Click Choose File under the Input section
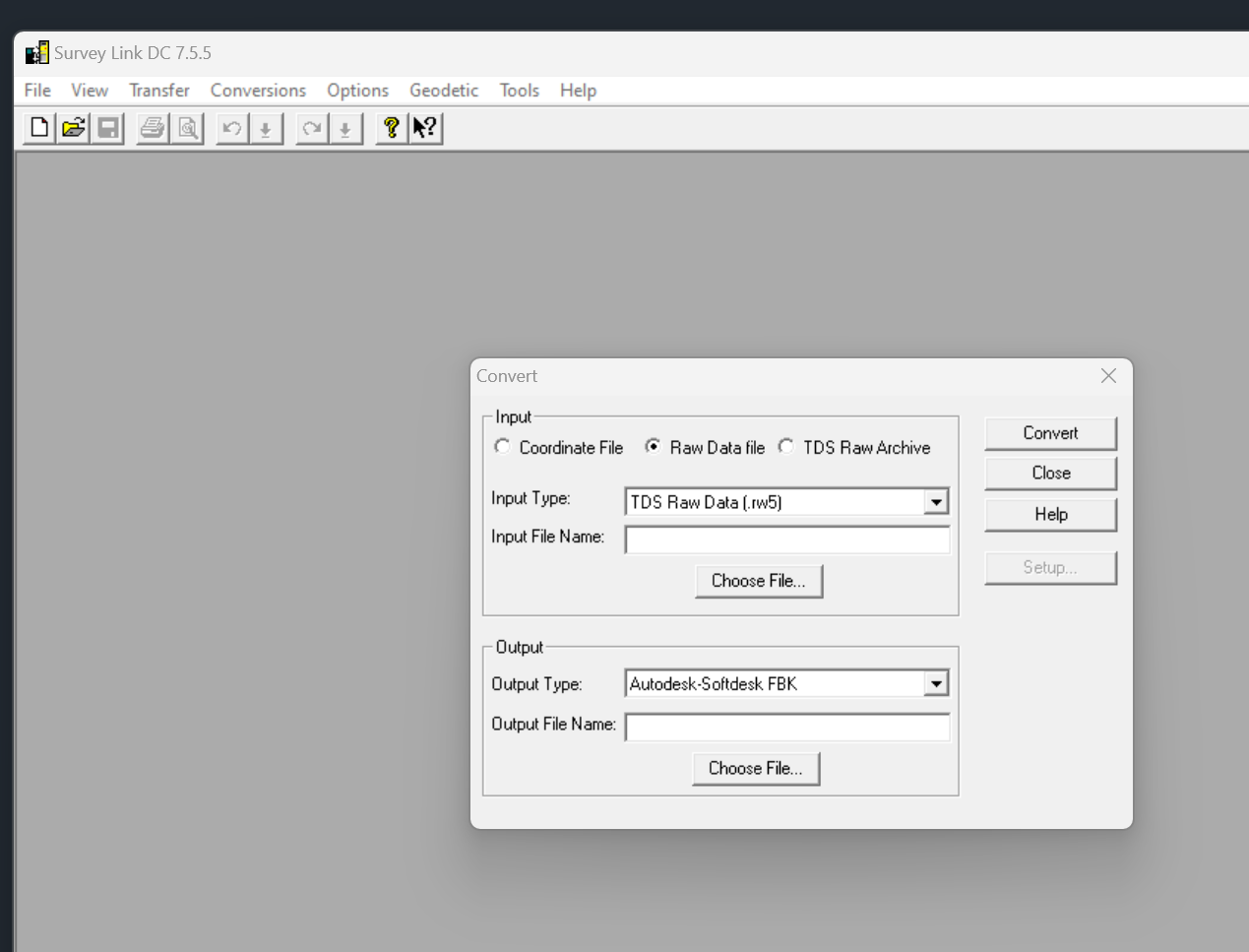1249x952 pixels. [758, 581]
